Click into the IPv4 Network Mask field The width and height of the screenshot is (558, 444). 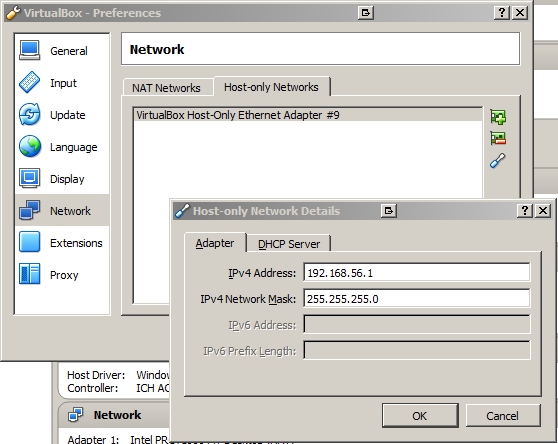point(417,298)
